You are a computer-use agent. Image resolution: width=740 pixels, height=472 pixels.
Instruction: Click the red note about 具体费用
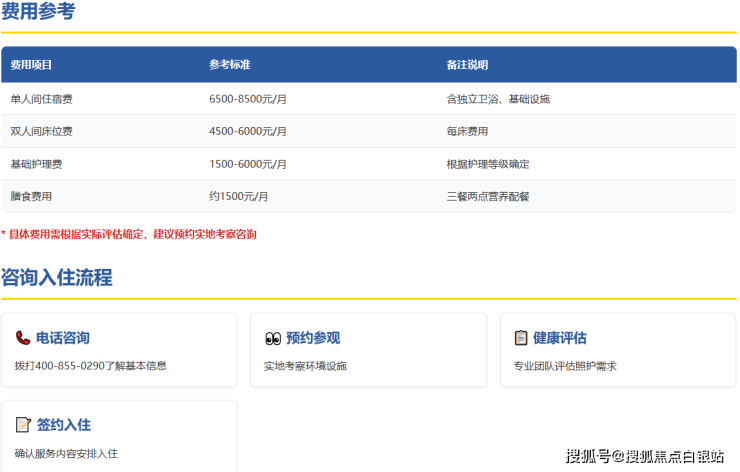tap(129, 234)
